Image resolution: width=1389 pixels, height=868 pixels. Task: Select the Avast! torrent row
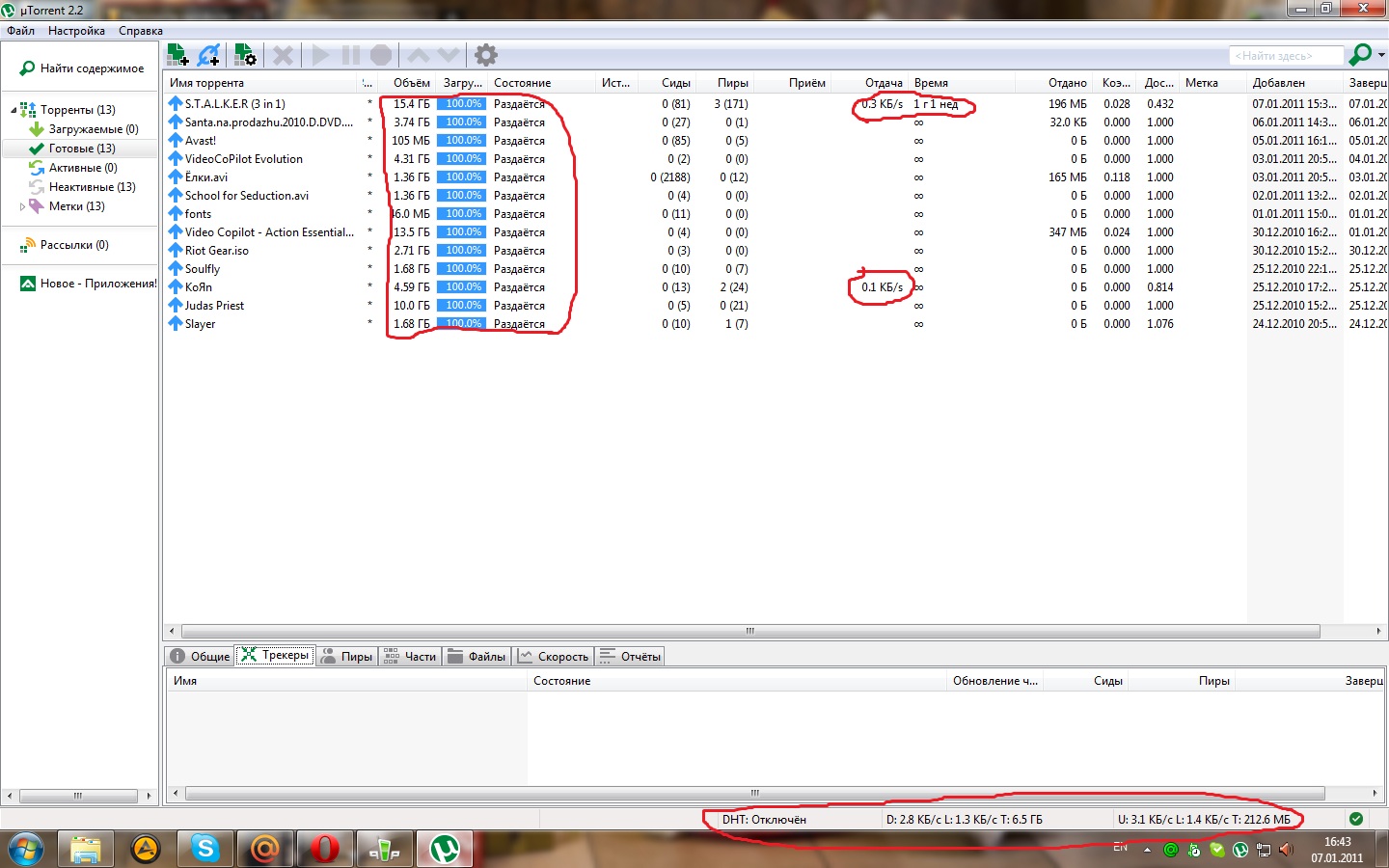click(x=200, y=141)
